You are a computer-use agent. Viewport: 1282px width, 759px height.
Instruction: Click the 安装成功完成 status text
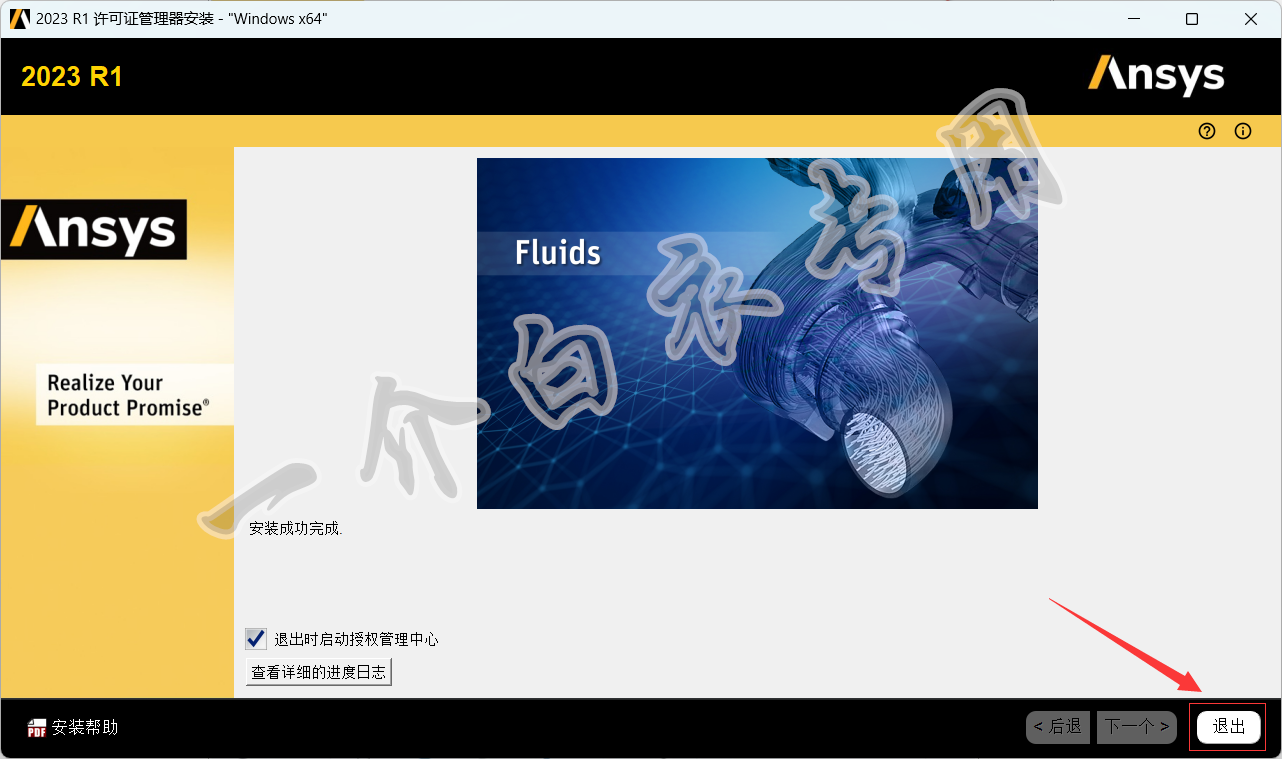click(296, 529)
